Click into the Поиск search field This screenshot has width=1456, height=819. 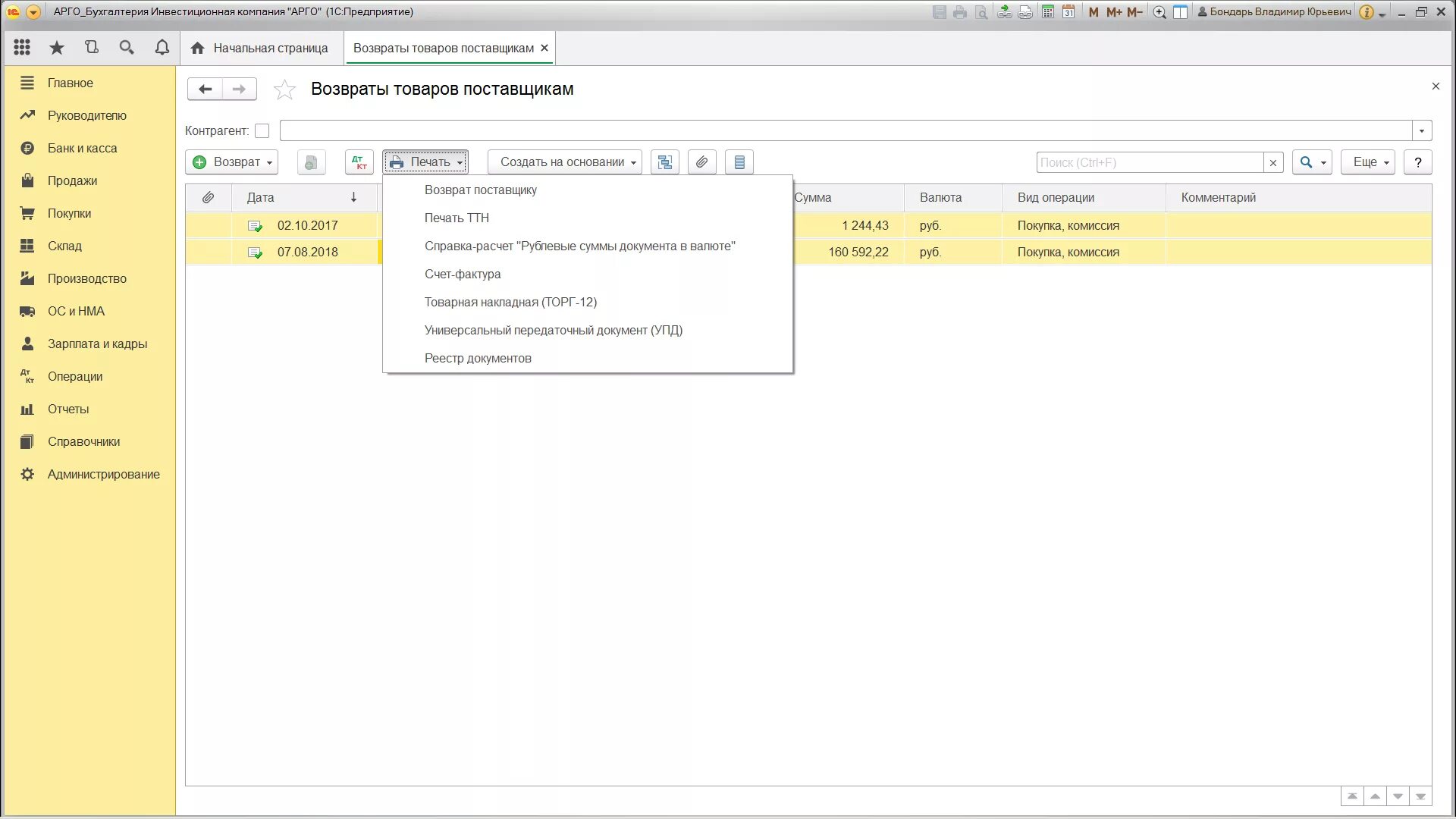coord(1148,162)
